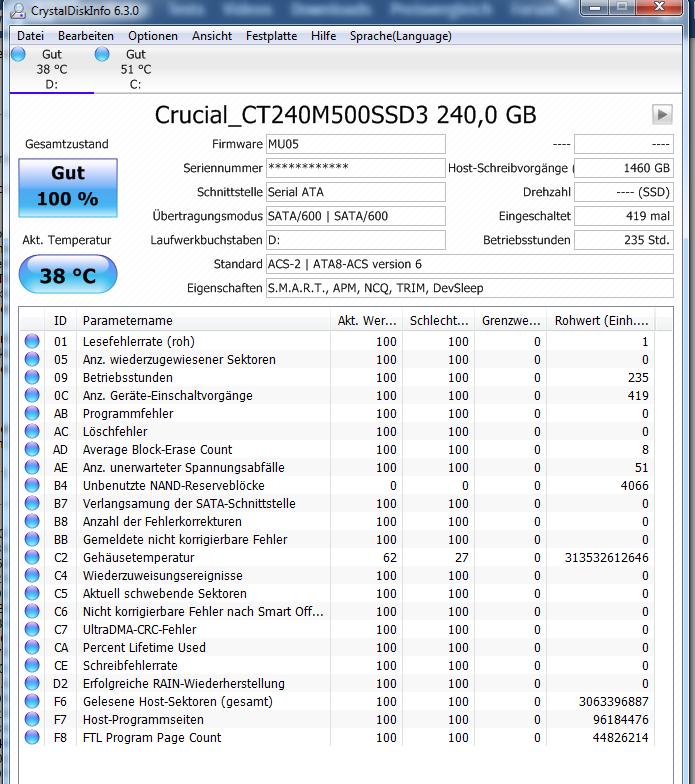The image size is (695, 784).
Task: Open the Bearbeiten menu
Action: [86, 36]
